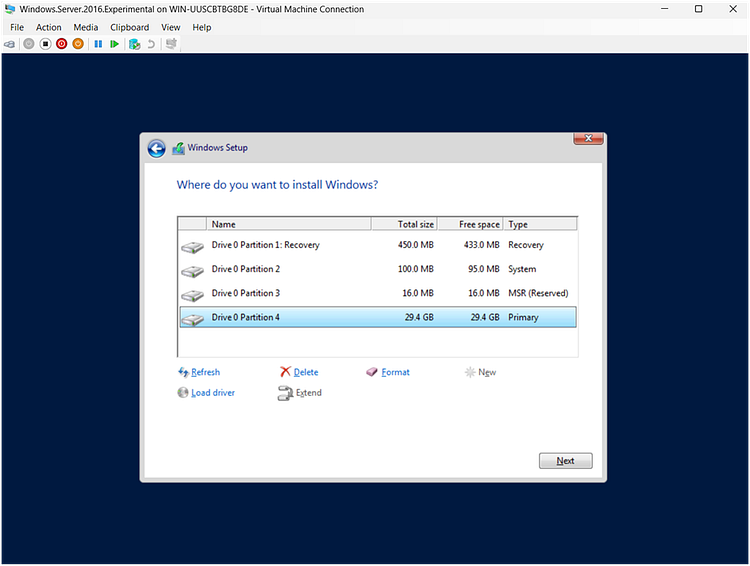Viewport: 750px width, 566px height.
Task: Select Drive 0 Partition 3 row
Action: click(378, 293)
